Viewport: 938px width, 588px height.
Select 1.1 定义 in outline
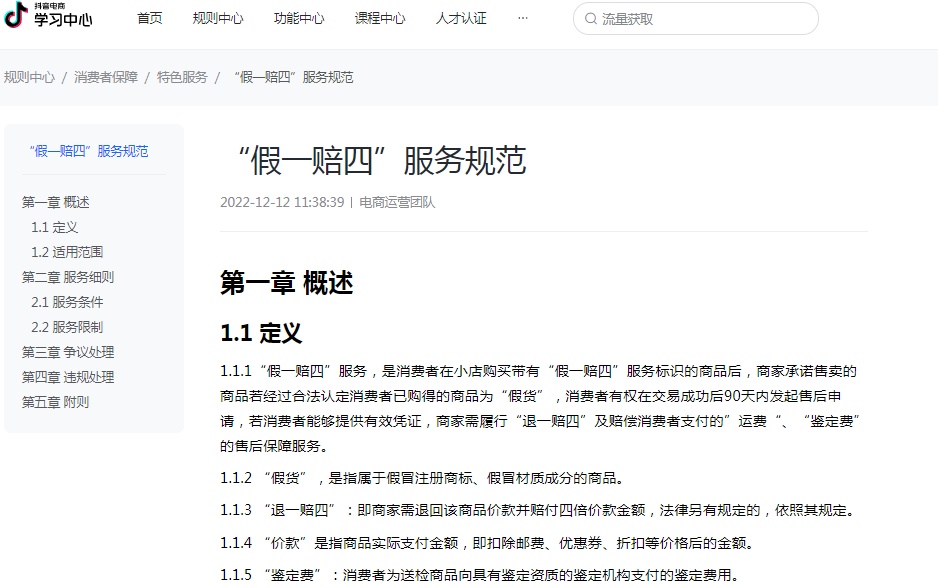(x=54, y=227)
